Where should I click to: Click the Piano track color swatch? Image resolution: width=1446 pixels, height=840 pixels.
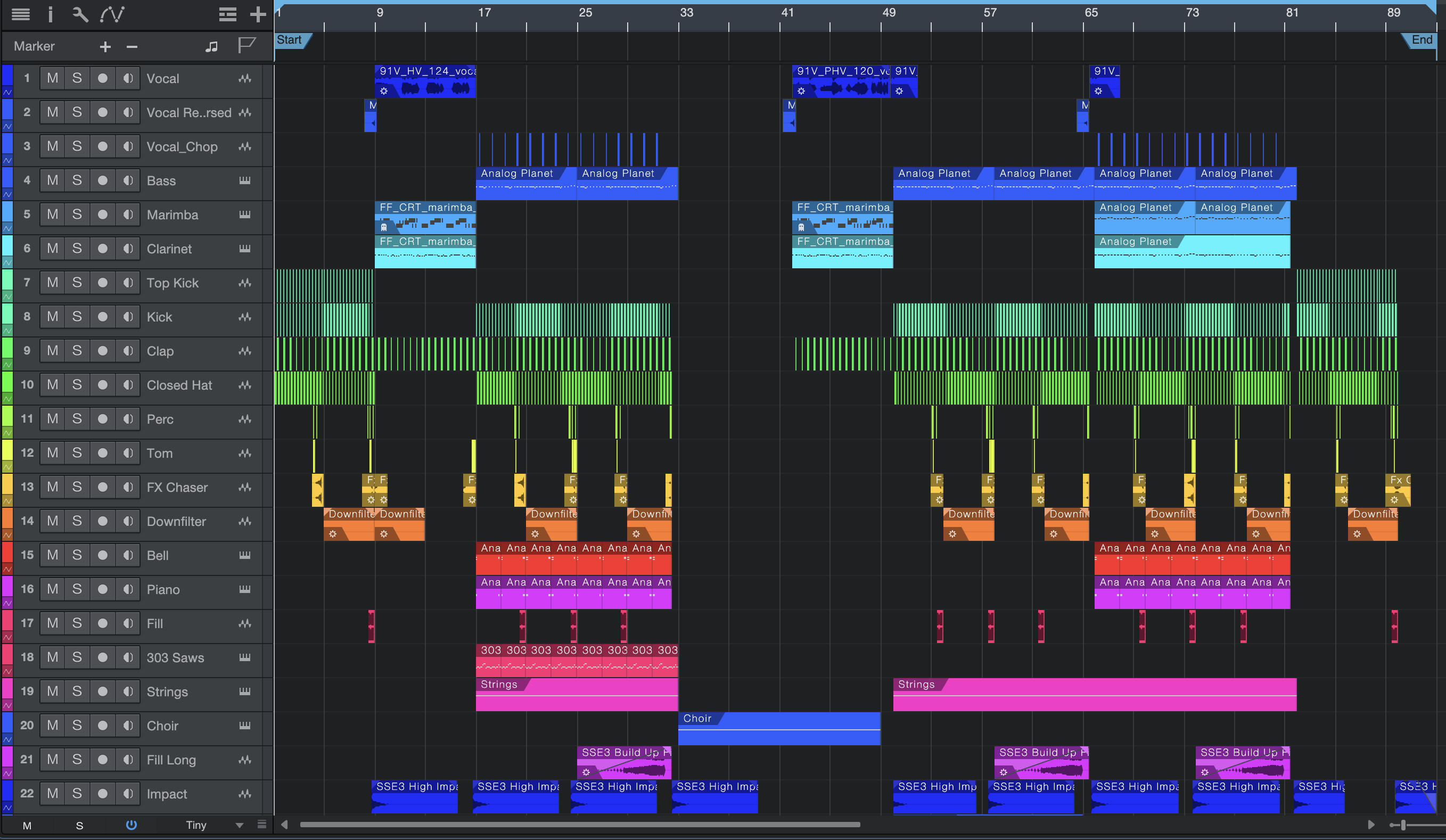[7, 585]
